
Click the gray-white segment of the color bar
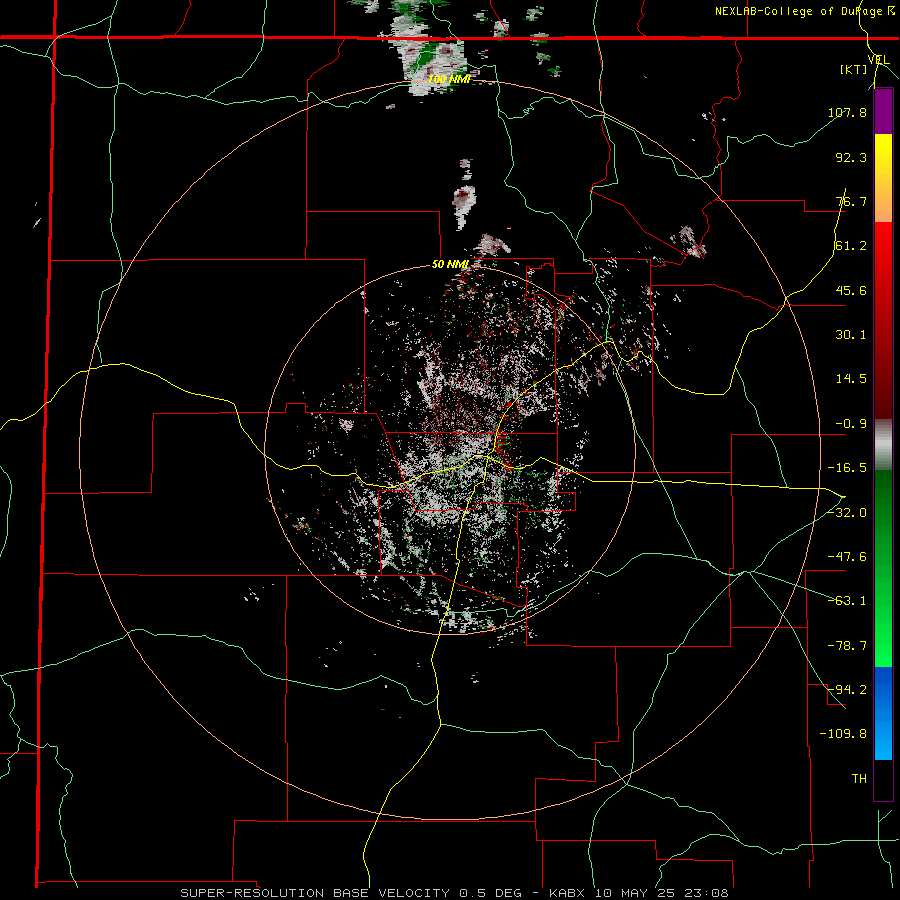[x=883, y=445]
